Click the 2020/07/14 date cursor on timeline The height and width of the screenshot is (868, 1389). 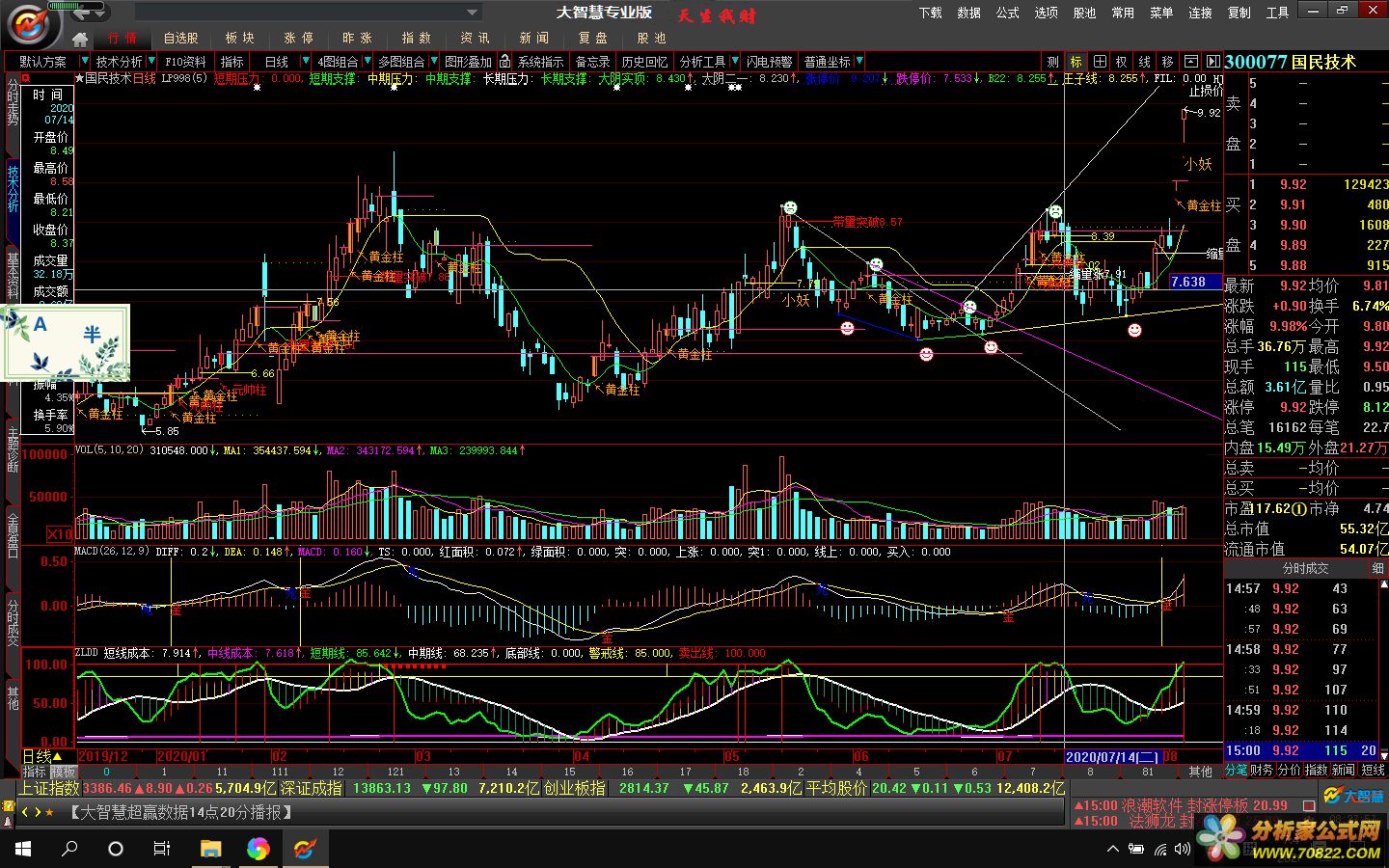coord(1112,757)
